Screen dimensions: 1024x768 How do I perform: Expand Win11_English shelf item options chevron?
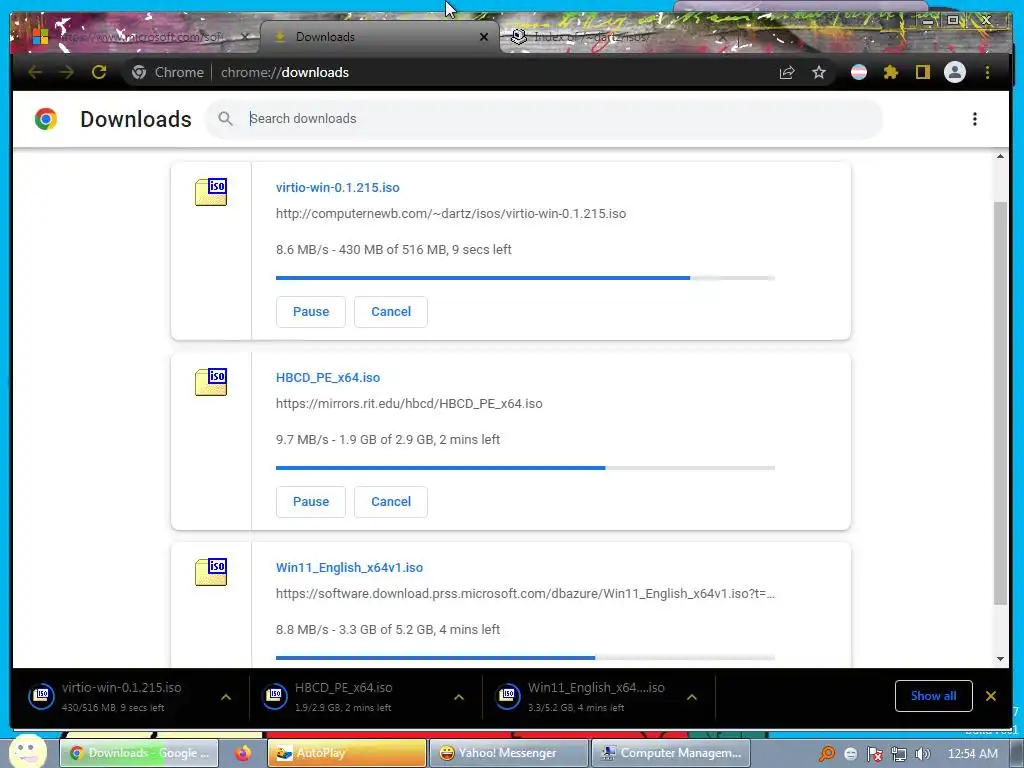coord(692,697)
